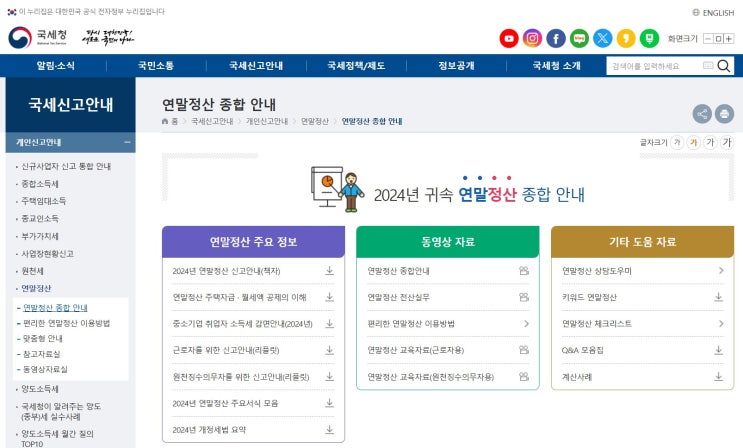Go to 국세청 logo home page

point(37,37)
